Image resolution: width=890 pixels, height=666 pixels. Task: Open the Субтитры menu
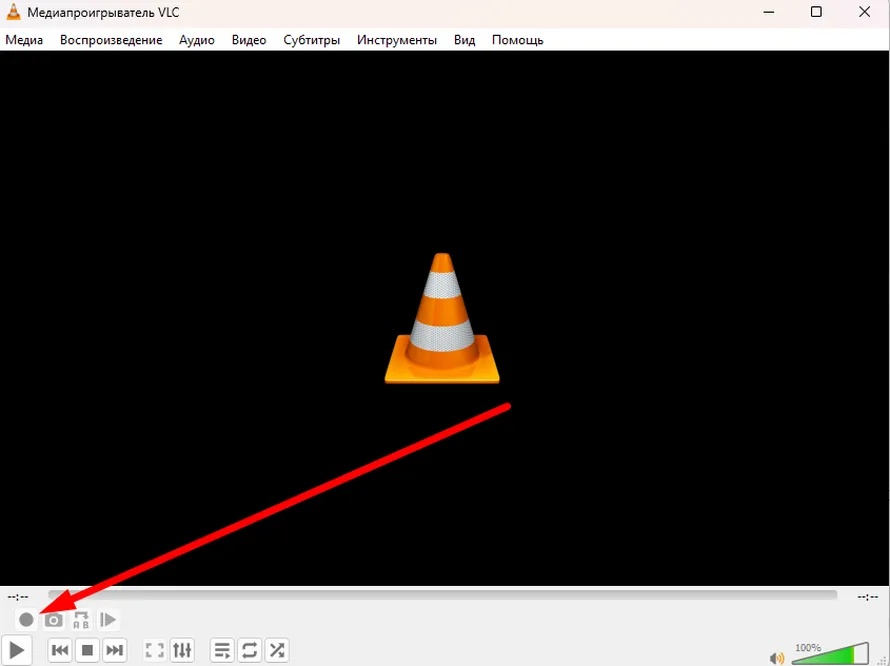[x=312, y=40]
